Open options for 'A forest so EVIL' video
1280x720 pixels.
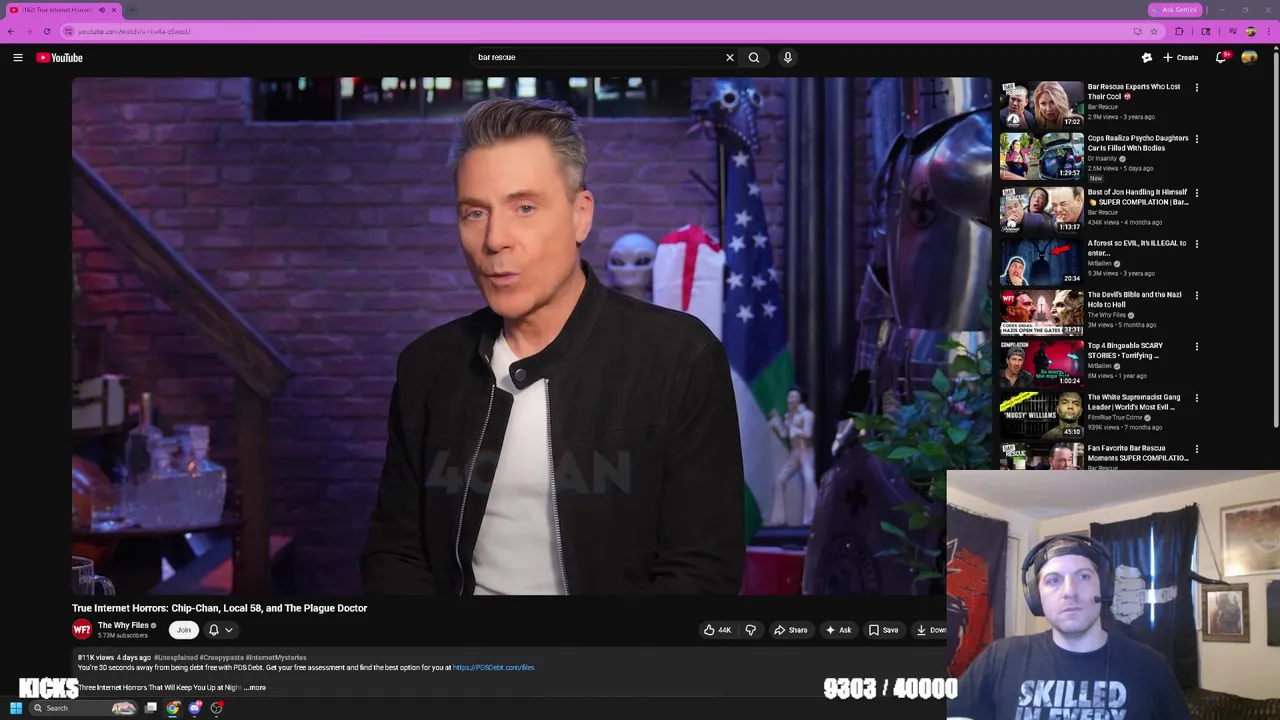(x=1196, y=244)
